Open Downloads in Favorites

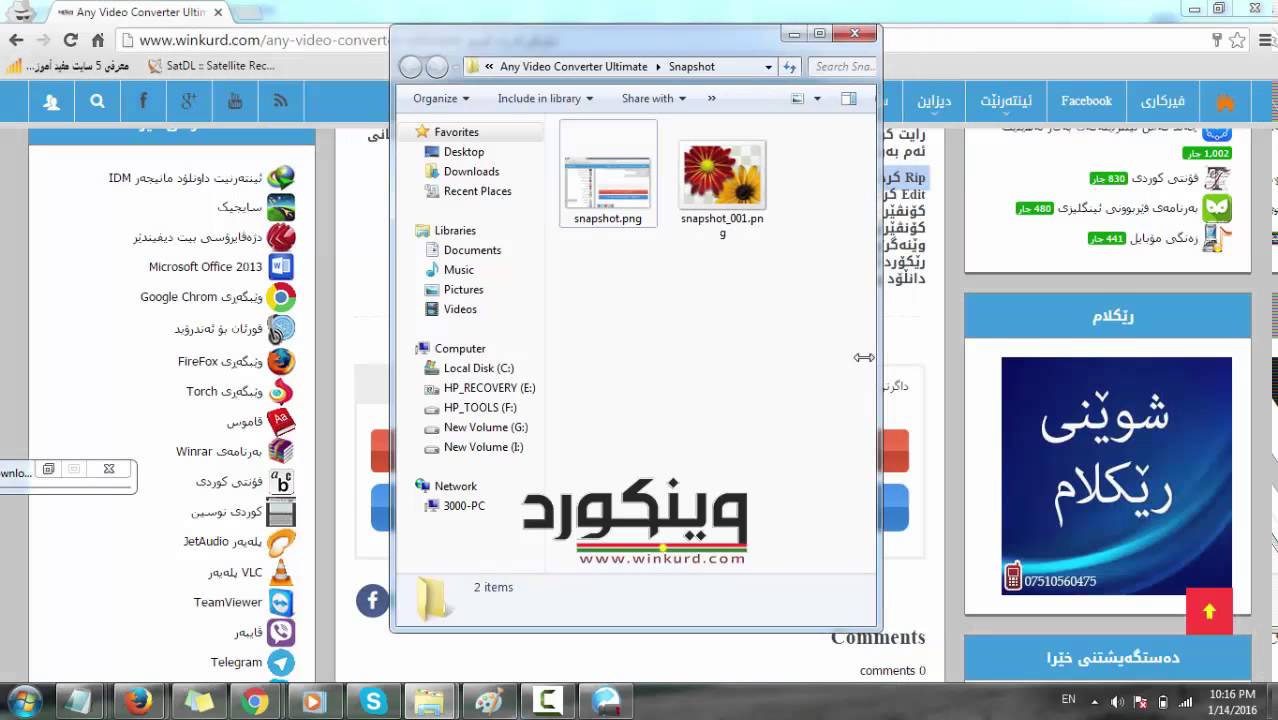click(x=471, y=172)
